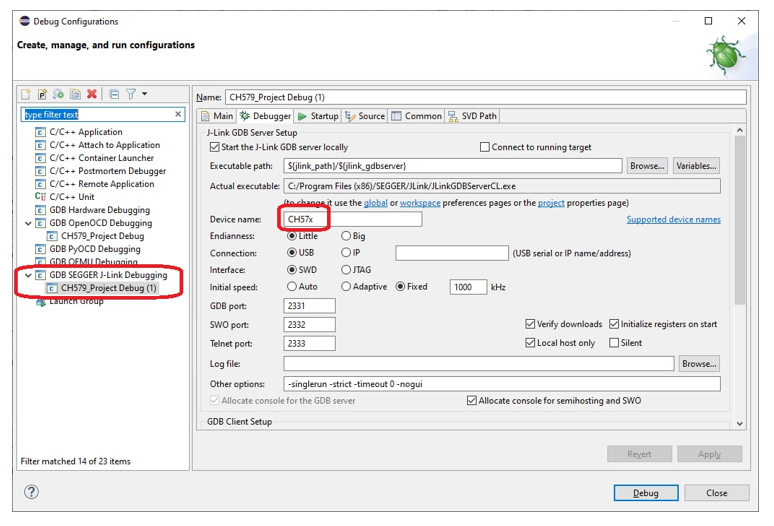The image size is (774, 526).
Task: Click the Device name field CH57x
Action: 352,220
